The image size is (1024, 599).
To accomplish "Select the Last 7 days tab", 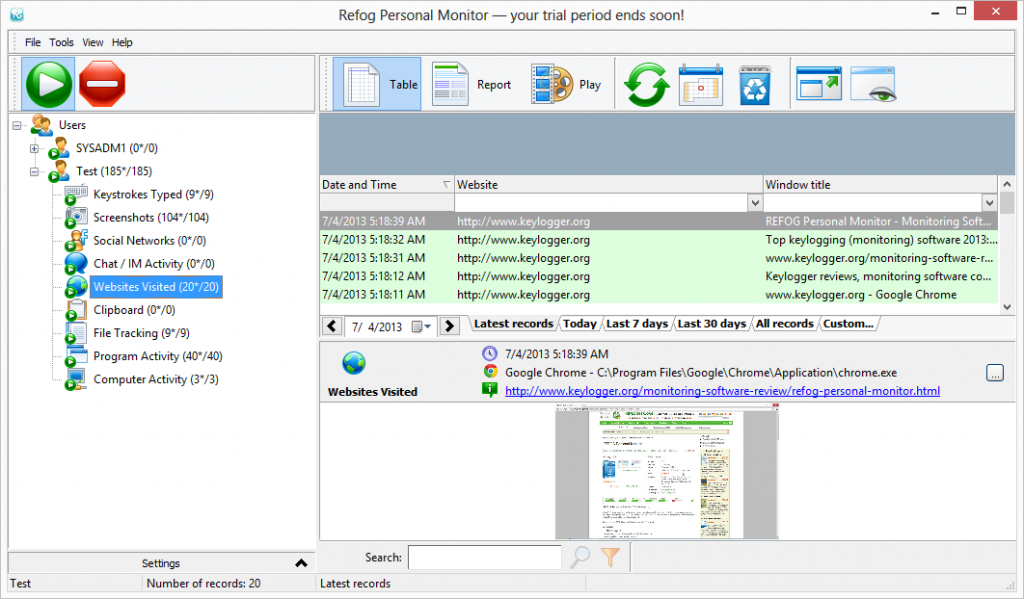I will (637, 324).
